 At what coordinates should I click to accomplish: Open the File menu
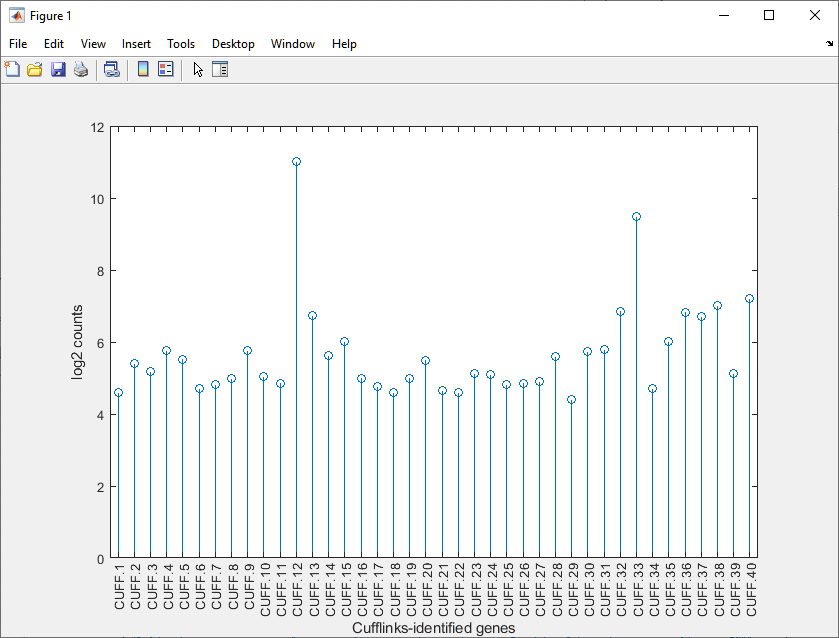point(18,44)
